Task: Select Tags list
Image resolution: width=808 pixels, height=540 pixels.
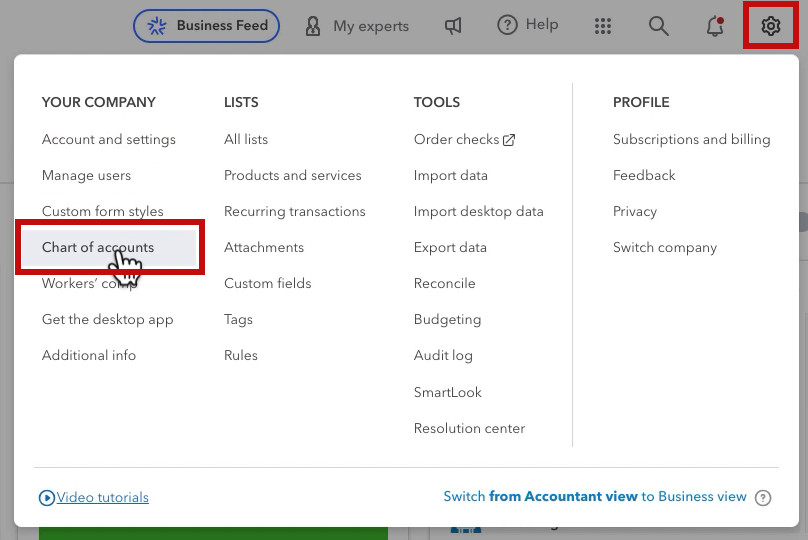Action: coord(238,319)
